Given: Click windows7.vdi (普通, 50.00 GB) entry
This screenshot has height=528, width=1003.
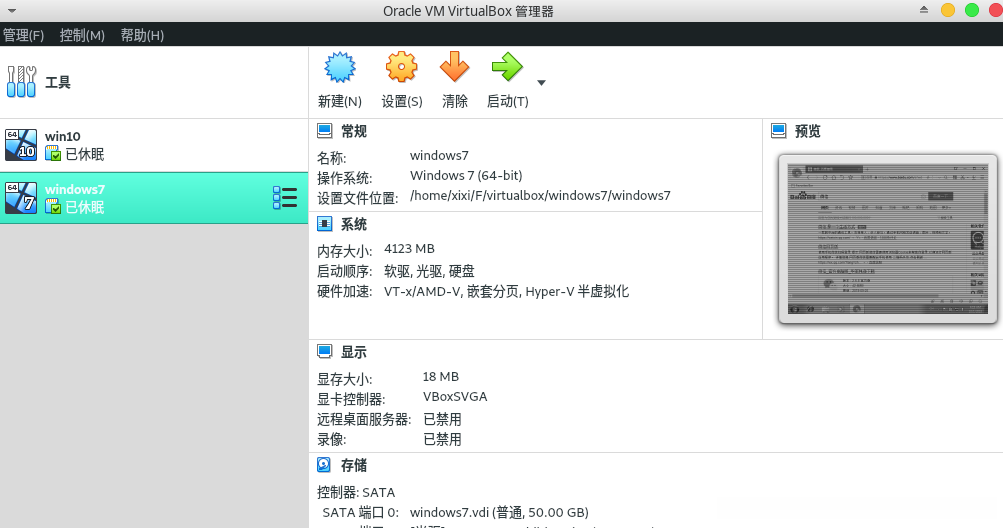Looking at the screenshot, I should coord(499,513).
